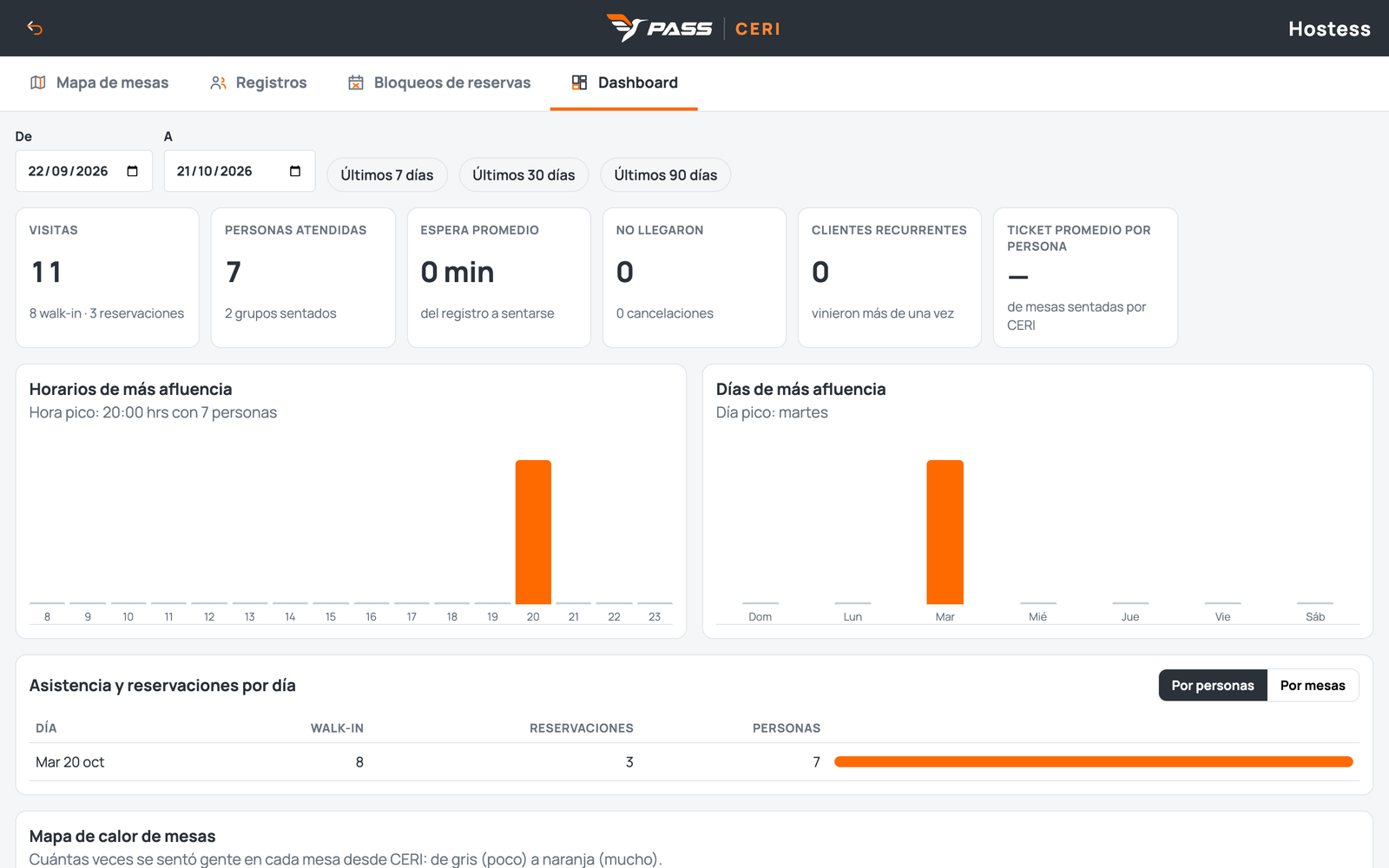Click the PASS logo in the header
This screenshot has height=868, width=1389.
[x=659, y=28]
